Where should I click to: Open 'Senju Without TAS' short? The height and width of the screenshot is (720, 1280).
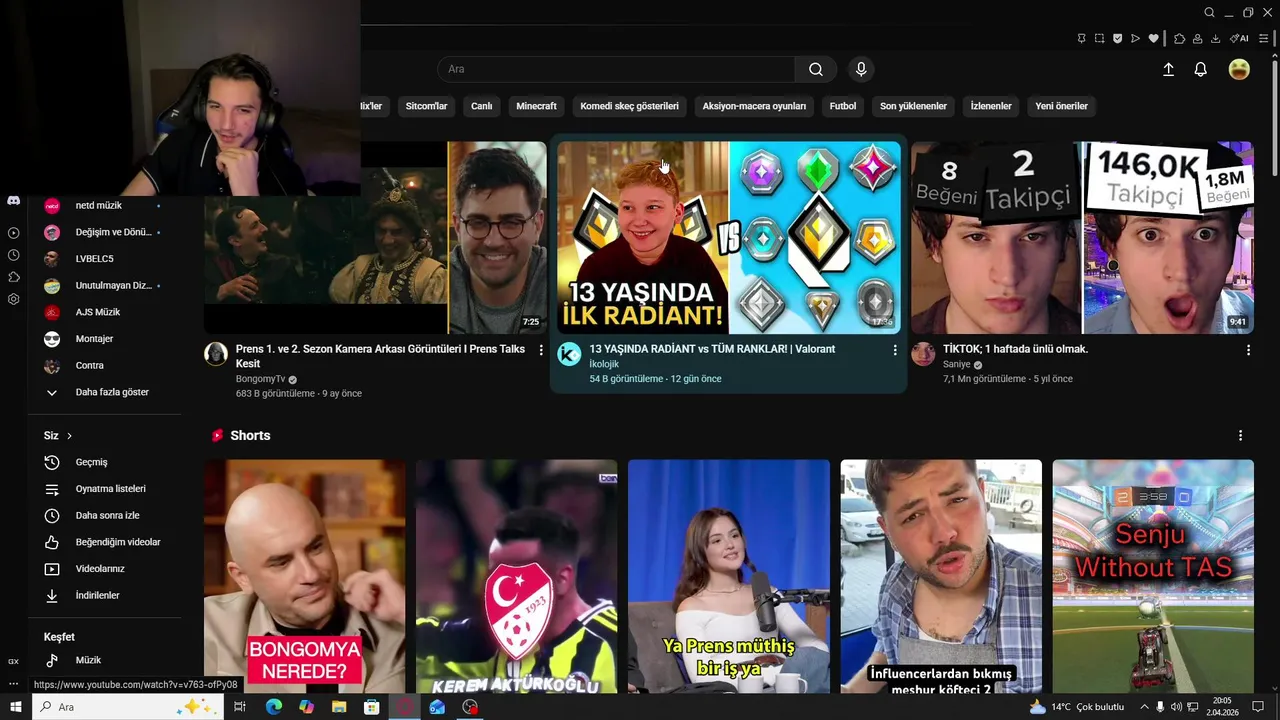(1153, 577)
